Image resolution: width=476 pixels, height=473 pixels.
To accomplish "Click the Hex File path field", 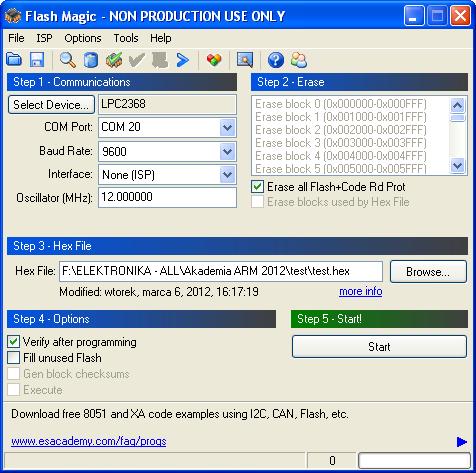I will click(221, 271).
